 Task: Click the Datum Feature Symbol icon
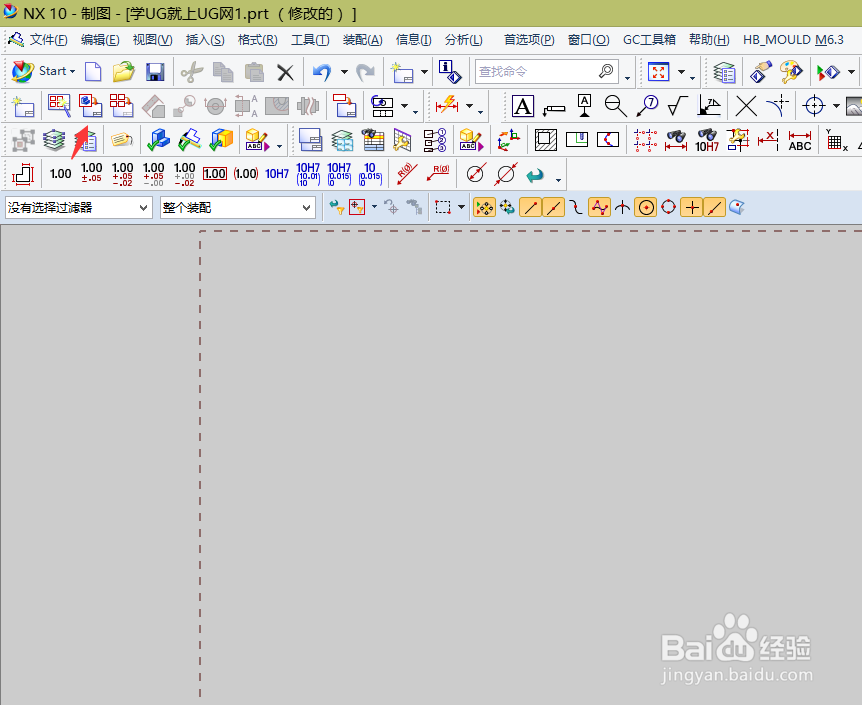(x=584, y=105)
